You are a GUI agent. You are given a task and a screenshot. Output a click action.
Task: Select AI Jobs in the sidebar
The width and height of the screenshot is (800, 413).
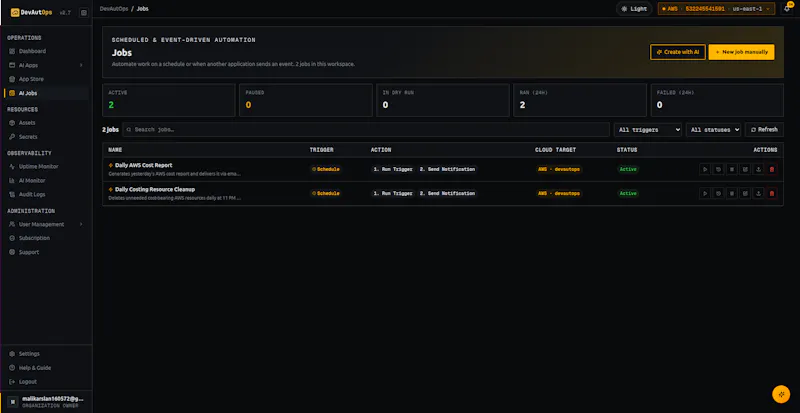coord(46,93)
